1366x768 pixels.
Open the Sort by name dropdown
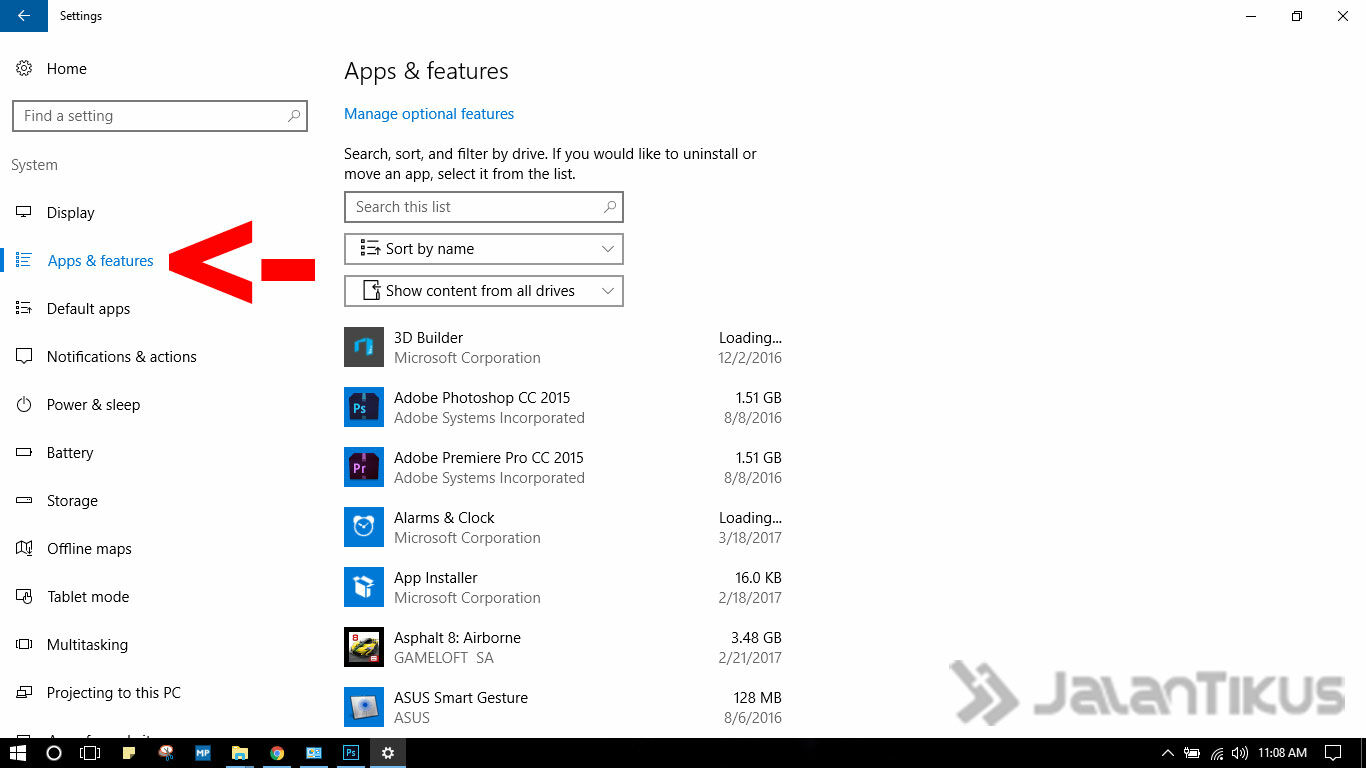coord(484,249)
